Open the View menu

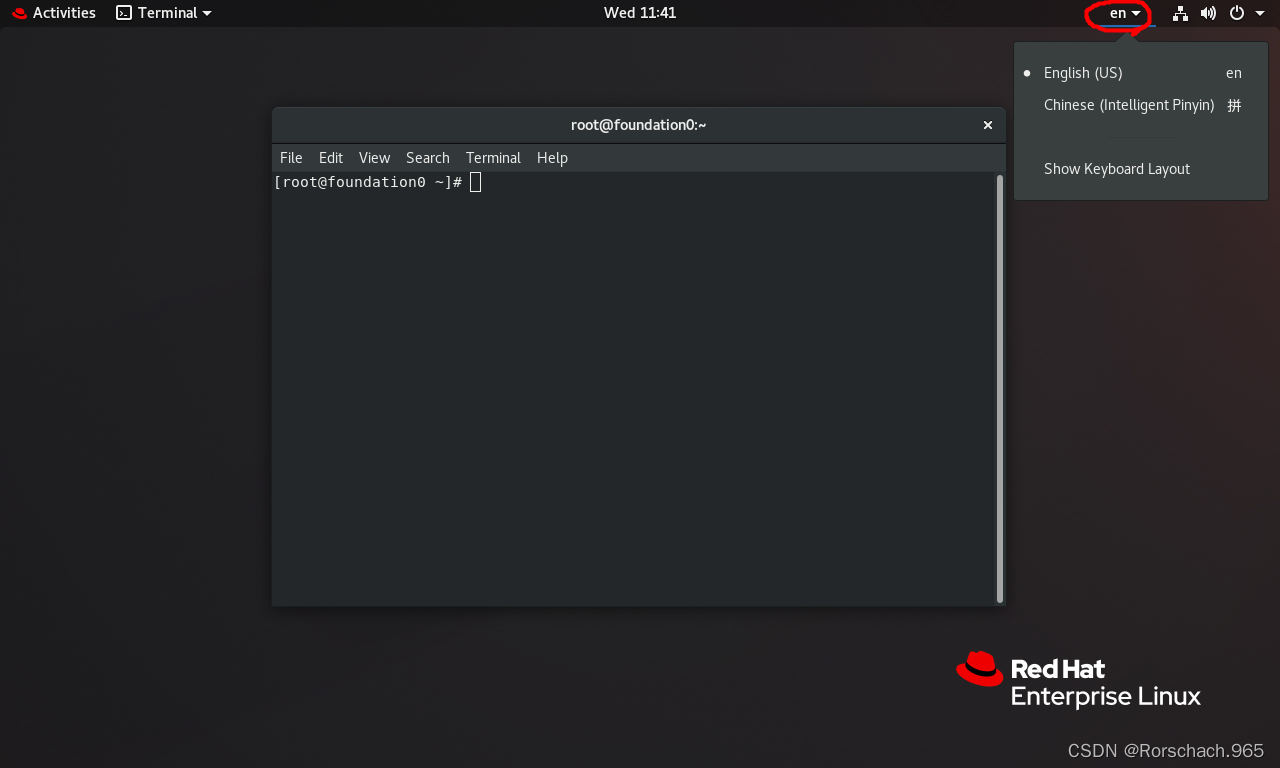click(x=374, y=157)
